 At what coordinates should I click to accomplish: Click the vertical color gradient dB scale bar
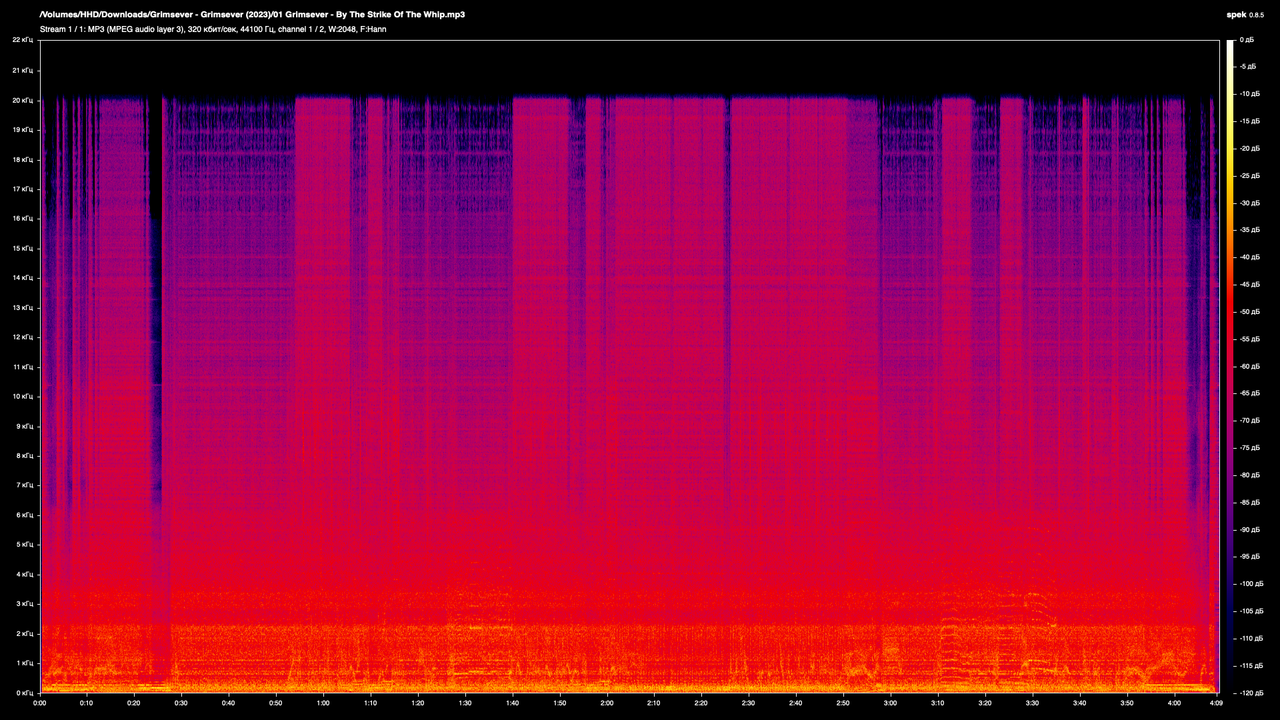coord(1231,366)
